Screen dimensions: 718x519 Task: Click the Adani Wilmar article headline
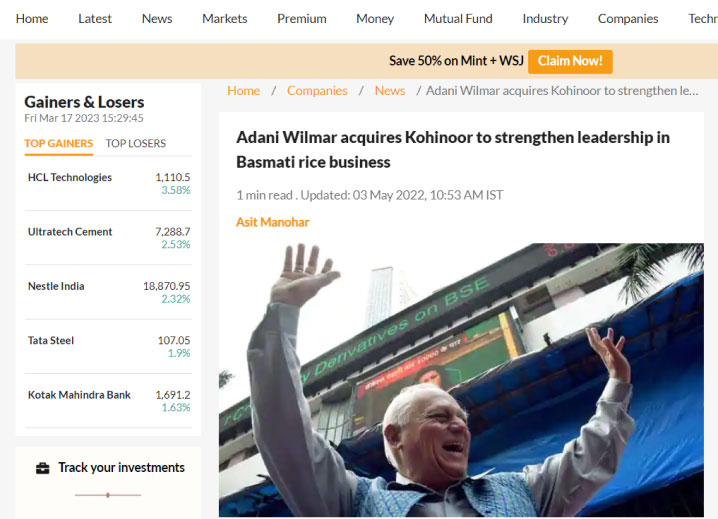(453, 149)
